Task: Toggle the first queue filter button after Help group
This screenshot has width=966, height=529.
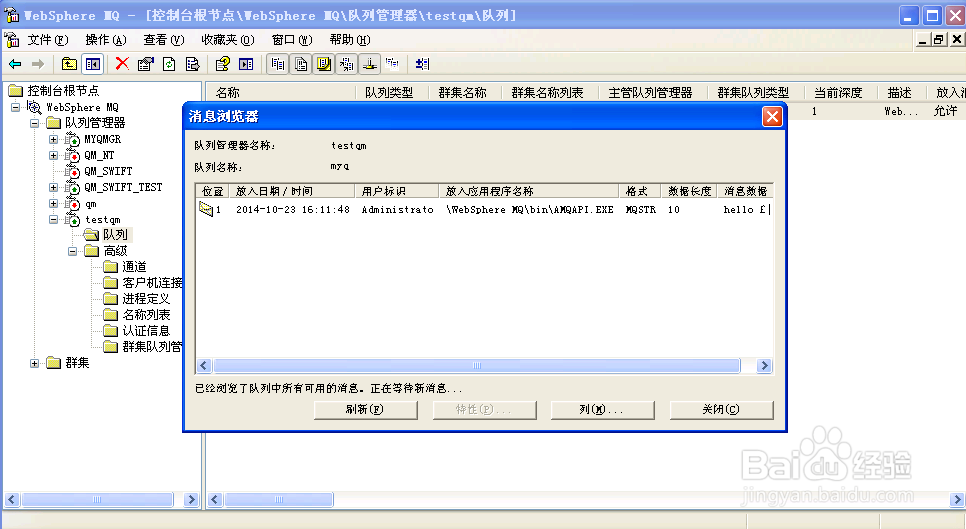Action: click(x=278, y=64)
